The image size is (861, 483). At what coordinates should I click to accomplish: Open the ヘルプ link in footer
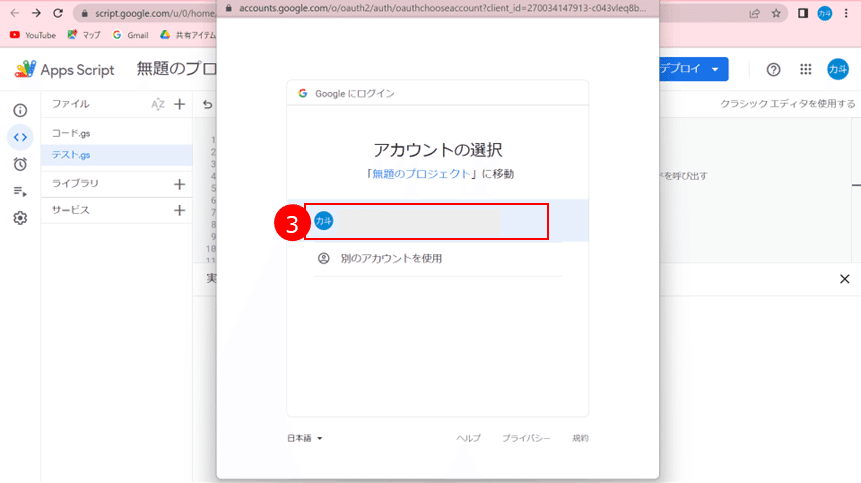tap(468, 438)
